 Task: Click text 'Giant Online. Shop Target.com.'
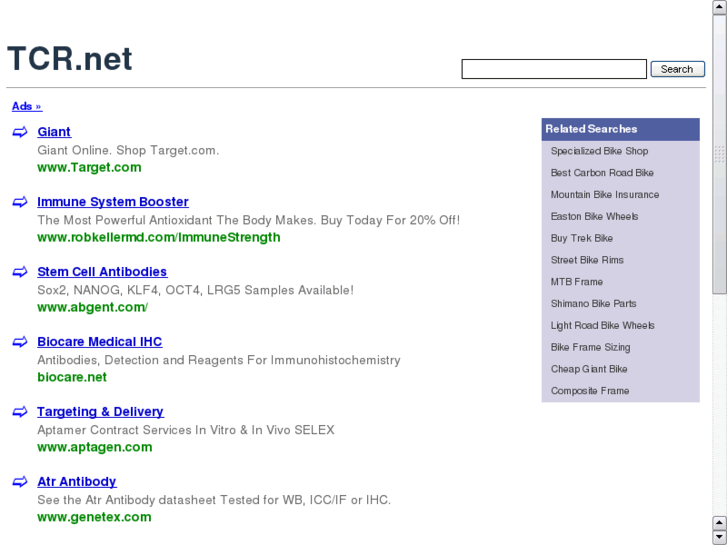tap(128, 150)
